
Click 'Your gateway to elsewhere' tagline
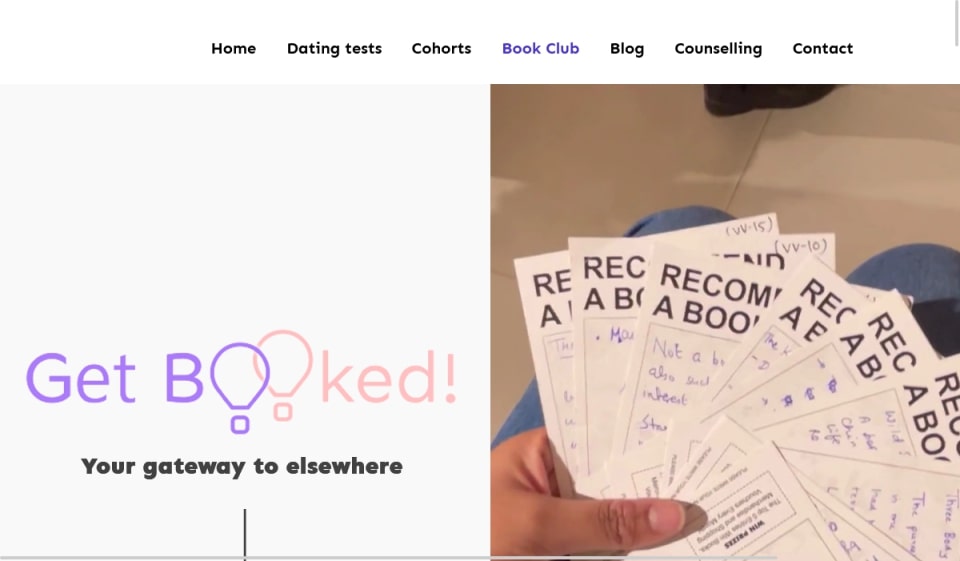tap(242, 466)
